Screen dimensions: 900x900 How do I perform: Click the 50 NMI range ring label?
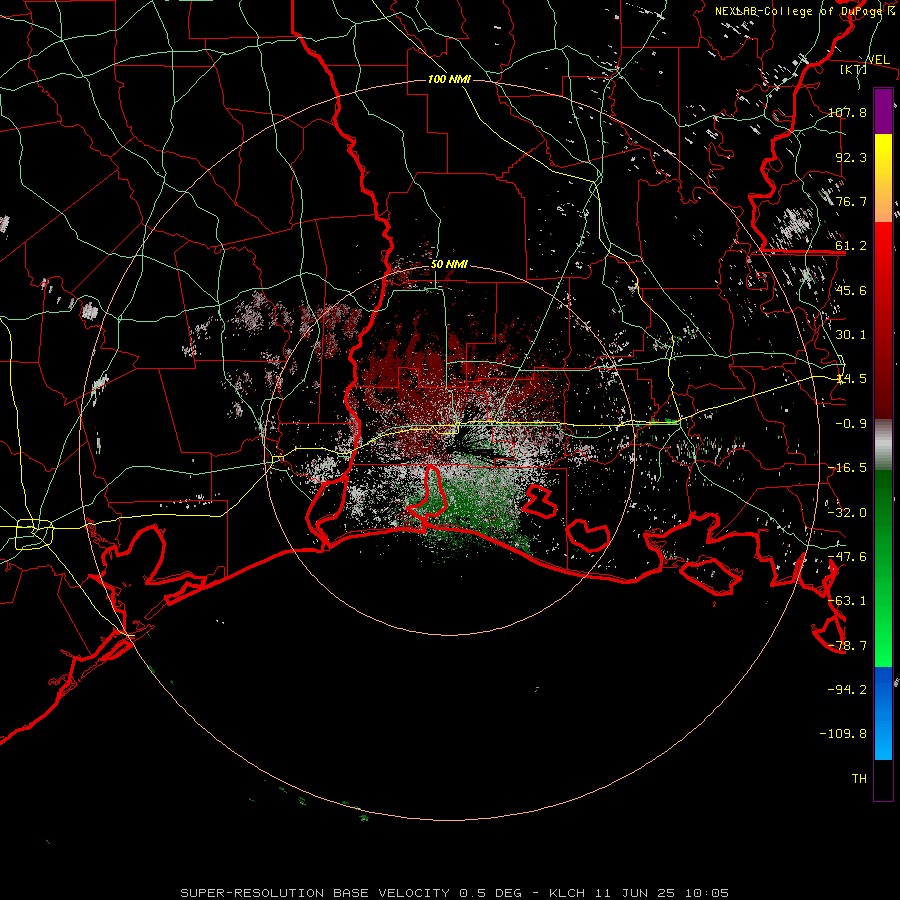point(449,264)
